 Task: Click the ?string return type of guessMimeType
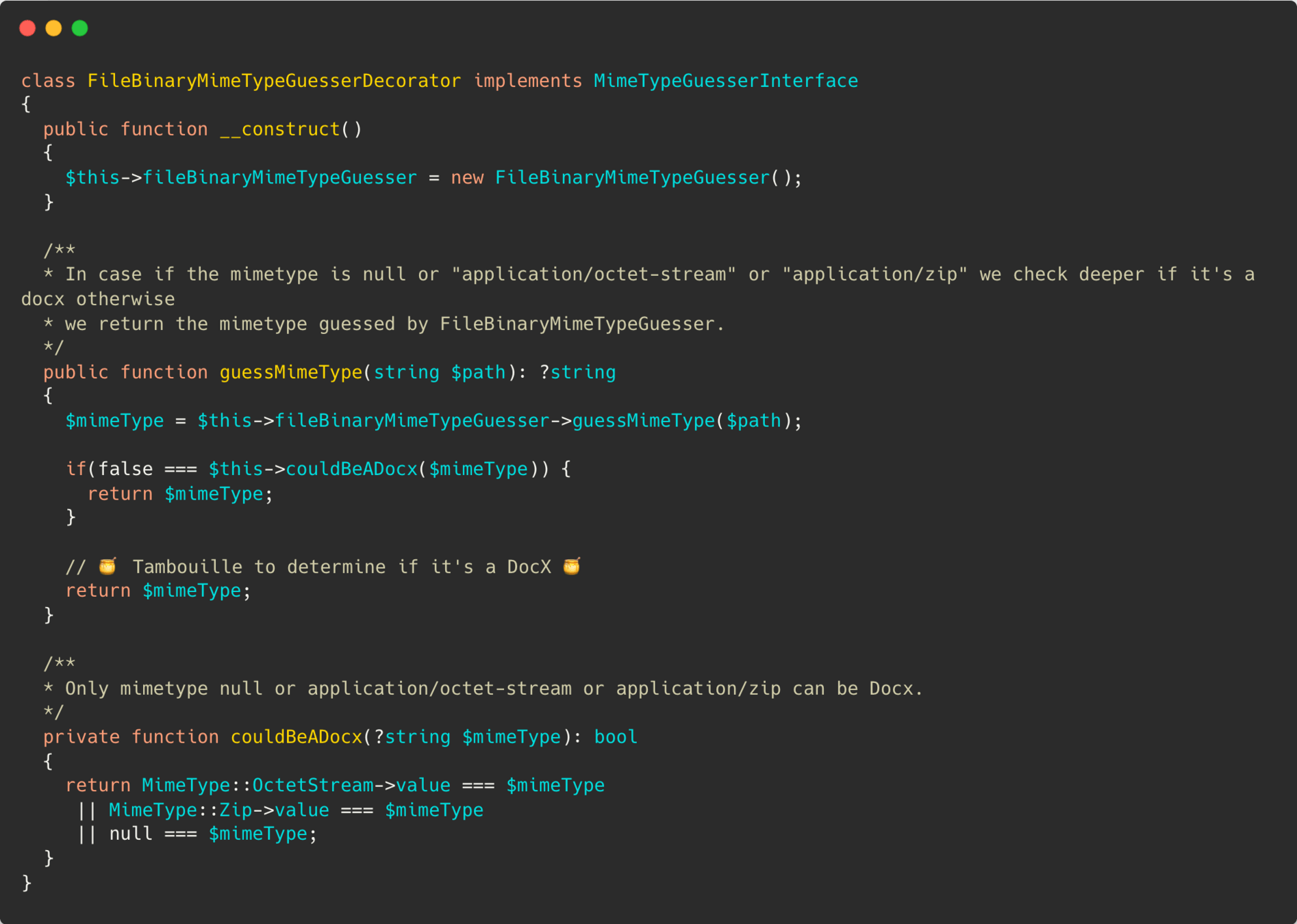coord(577,372)
